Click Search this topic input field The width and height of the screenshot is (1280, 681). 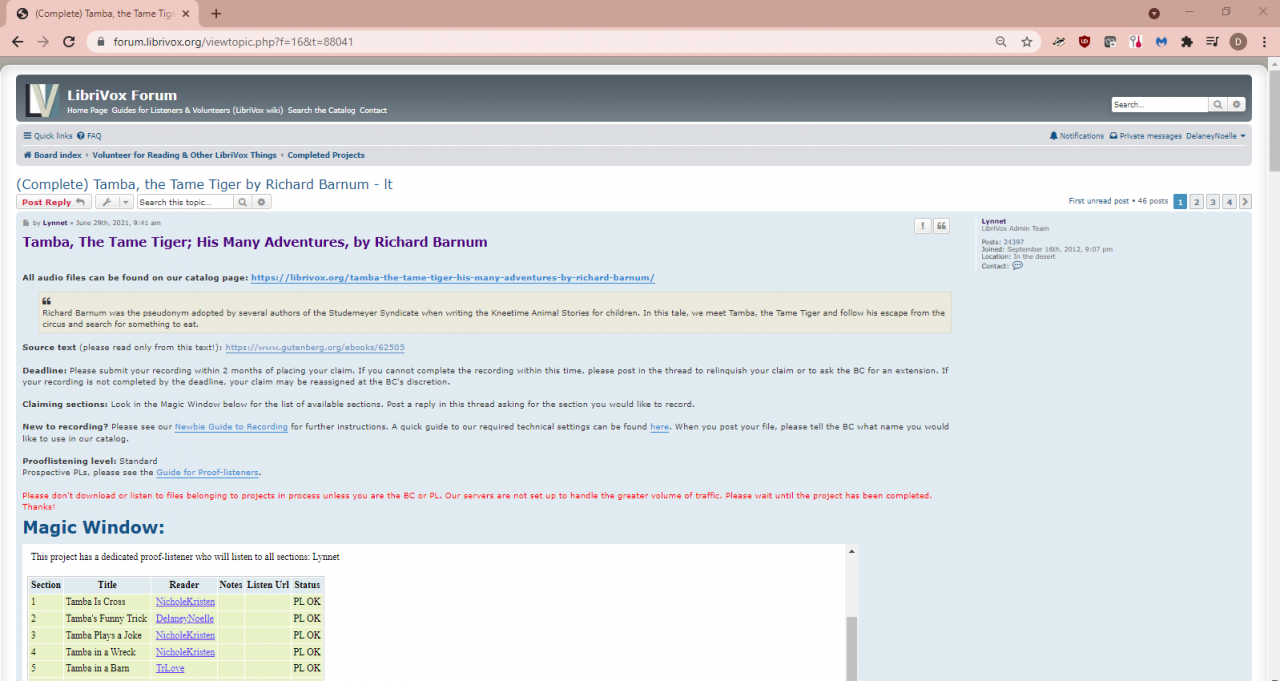(186, 202)
